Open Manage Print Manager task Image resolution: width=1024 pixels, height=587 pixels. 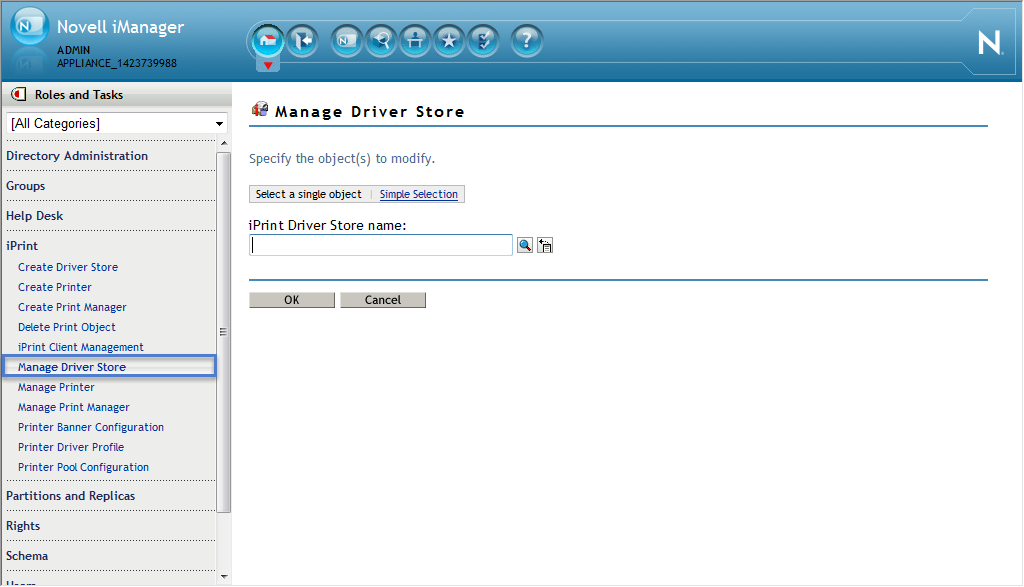[74, 407]
